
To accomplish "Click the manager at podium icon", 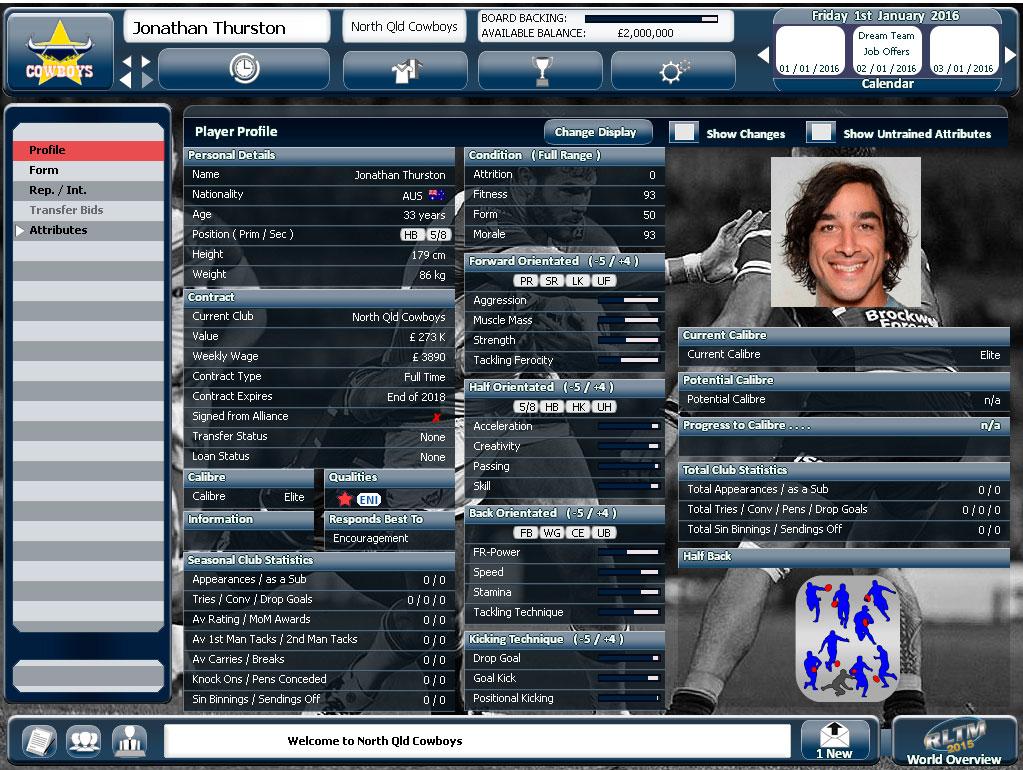I will pyautogui.click(x=129, y=741).
